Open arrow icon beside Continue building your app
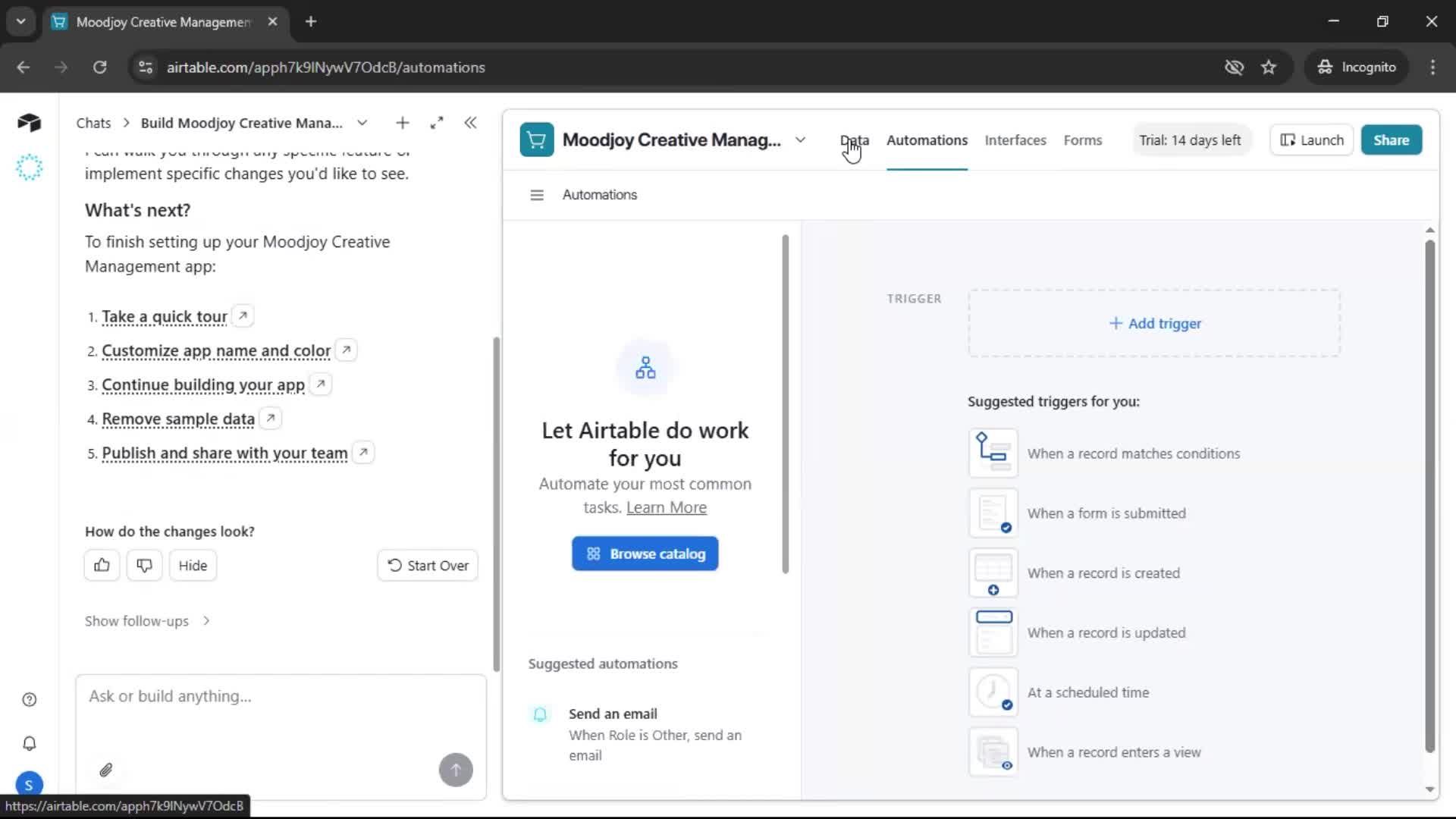The height and width of the screenshot is (819, 1456). [x=321, y=384]
